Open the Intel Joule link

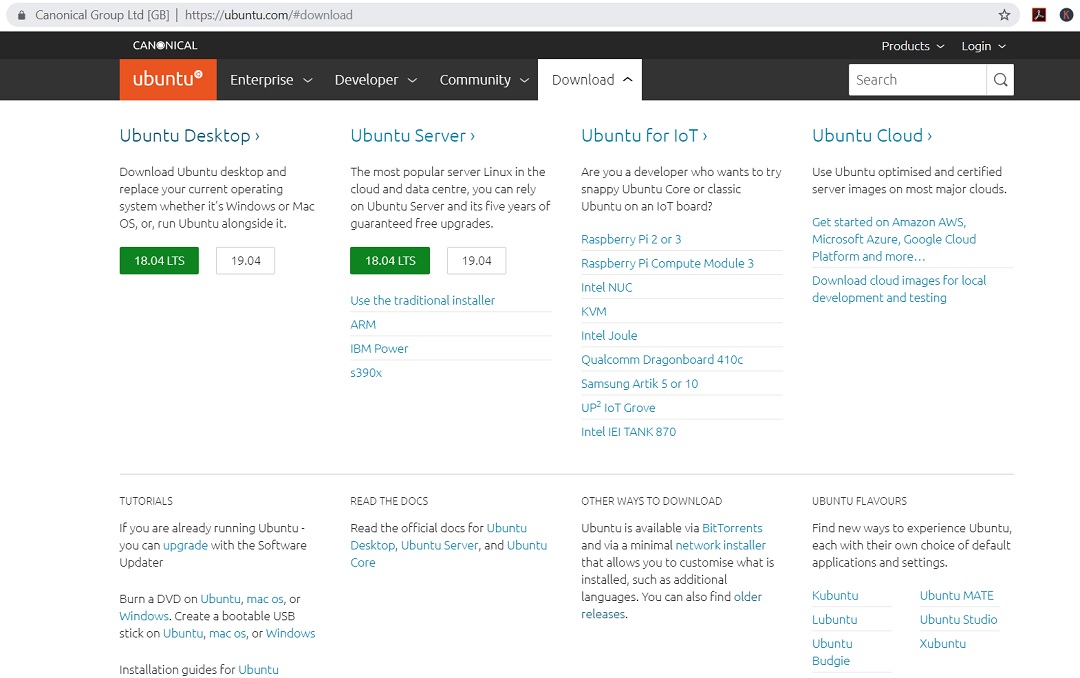609,336
